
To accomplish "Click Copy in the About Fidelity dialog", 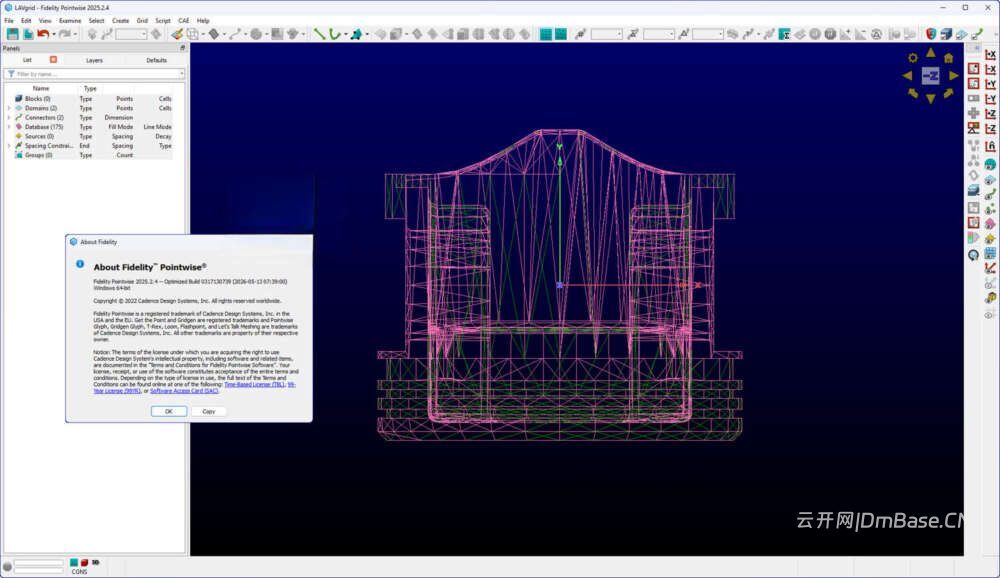I will click(x=209, y=411).
